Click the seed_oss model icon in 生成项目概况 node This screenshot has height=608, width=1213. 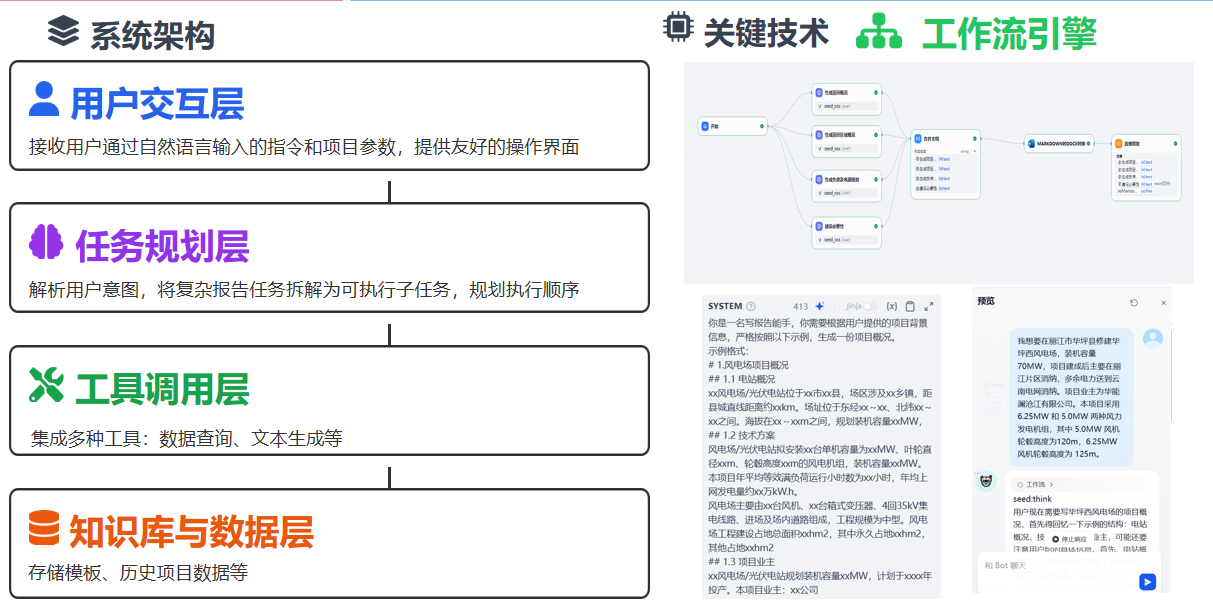coord(820,105)
